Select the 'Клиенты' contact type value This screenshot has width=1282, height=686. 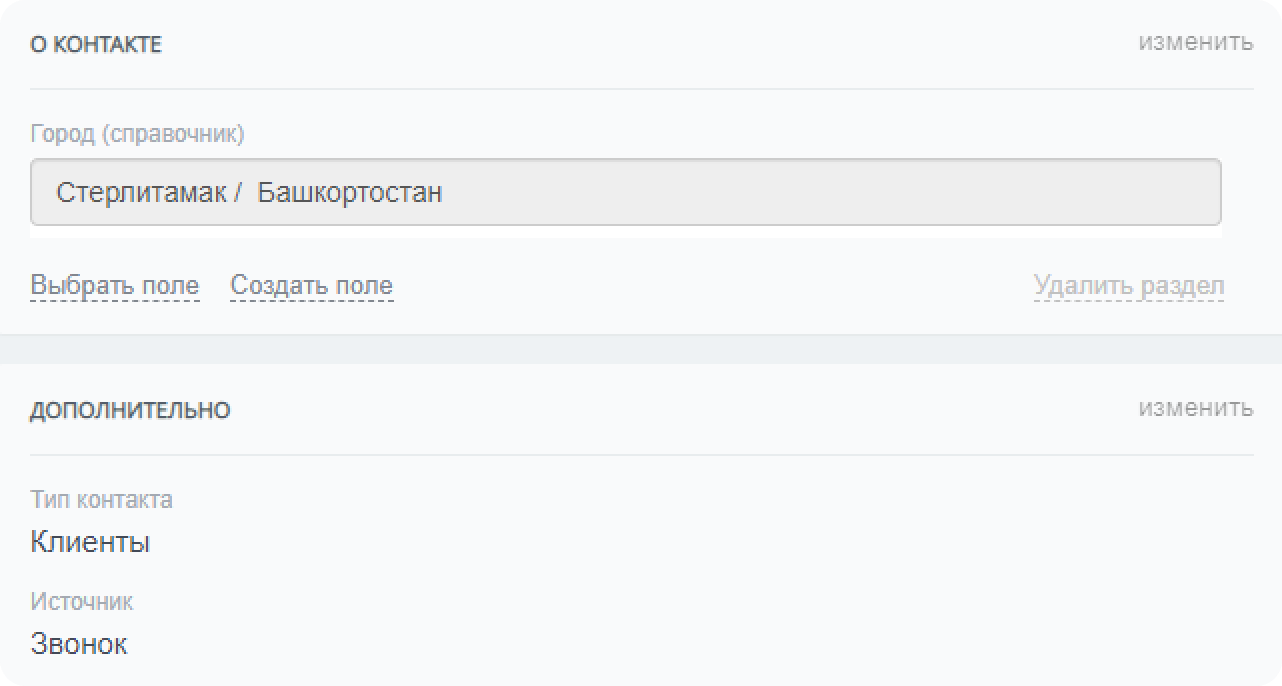[x=90, y=543]
